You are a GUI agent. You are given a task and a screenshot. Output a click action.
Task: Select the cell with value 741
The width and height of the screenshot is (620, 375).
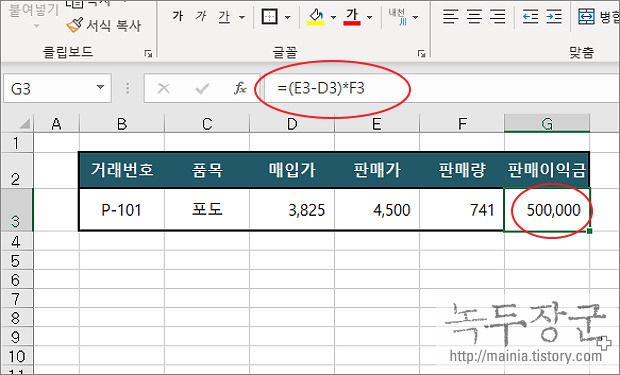tap(462, 210)
